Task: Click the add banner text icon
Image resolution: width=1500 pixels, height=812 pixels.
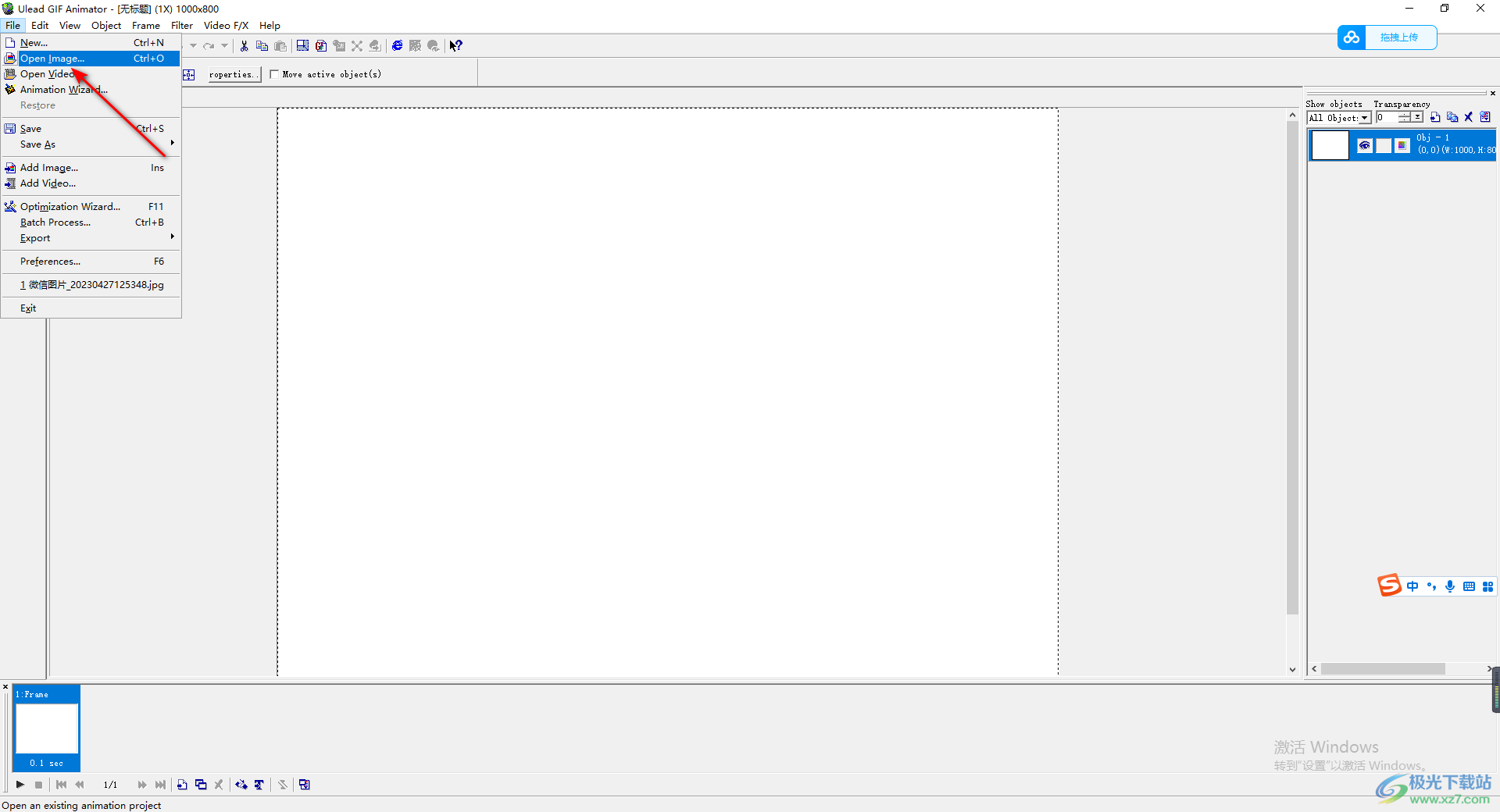Action: [x=259, y=785]
